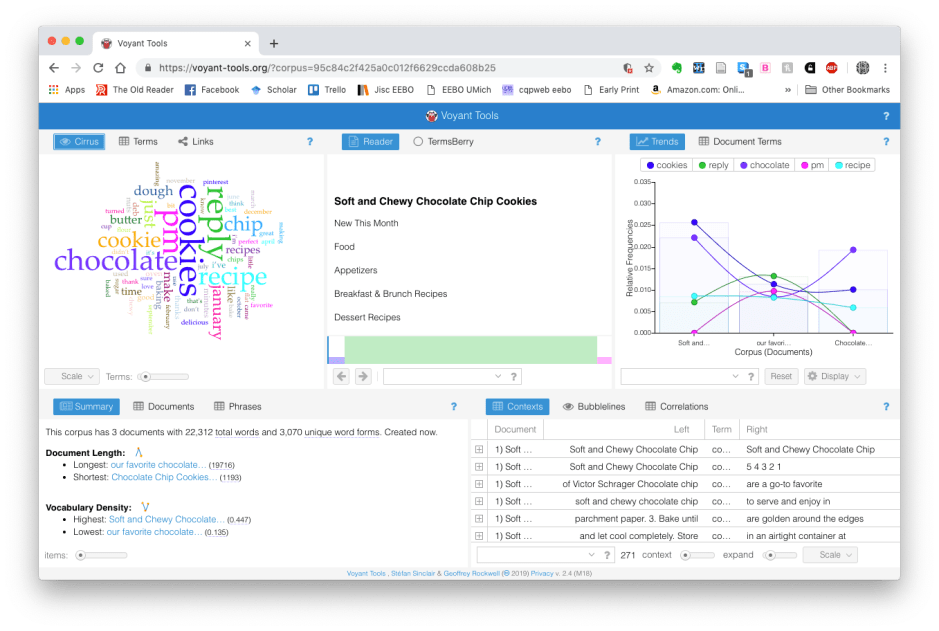This screenshot has height=631, width=939.
Task: Open the Trends Display dropdown
Action: (x=834, y=377)
